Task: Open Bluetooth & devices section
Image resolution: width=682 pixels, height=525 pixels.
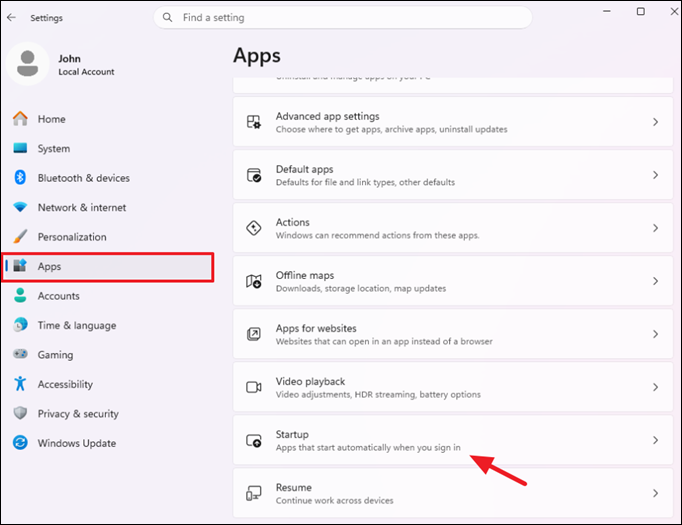Action: (x=108, y=178)
